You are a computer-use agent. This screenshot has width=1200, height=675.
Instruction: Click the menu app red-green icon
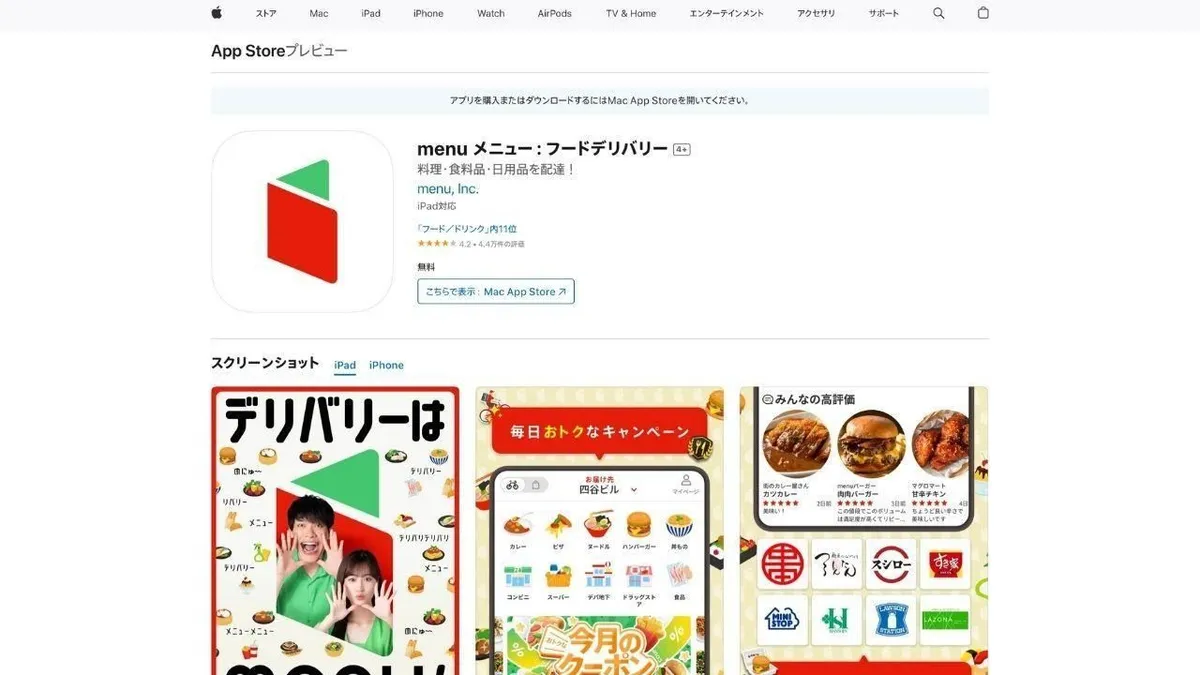click(x=302, y=221)
